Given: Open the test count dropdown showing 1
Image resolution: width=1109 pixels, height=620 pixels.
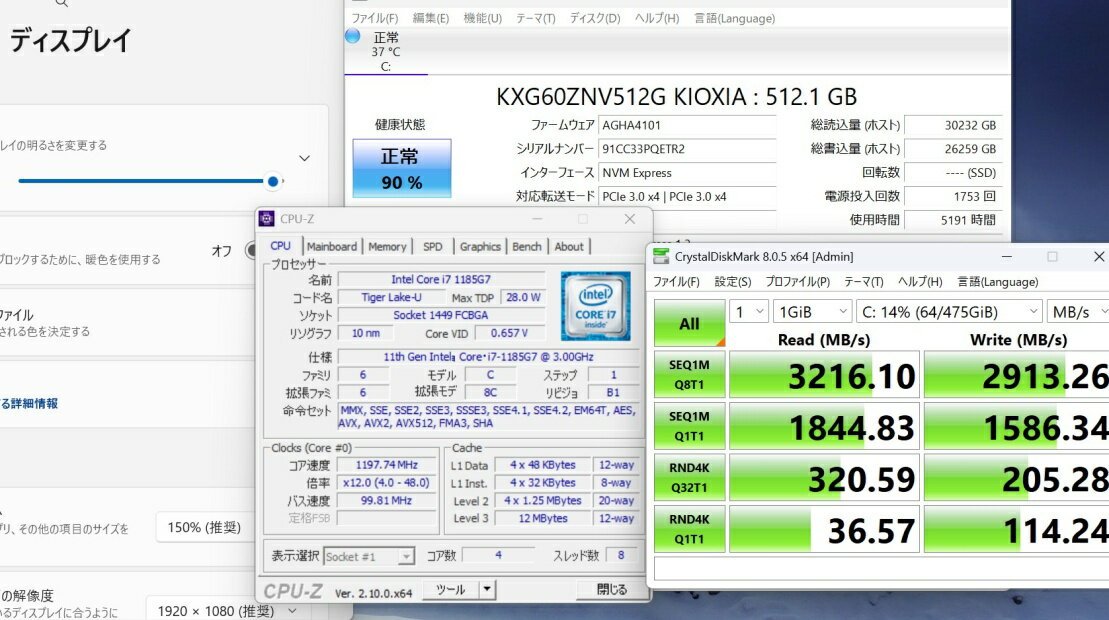Looking at the screenshot, I should pyautogui.click(x=748, y=312).
